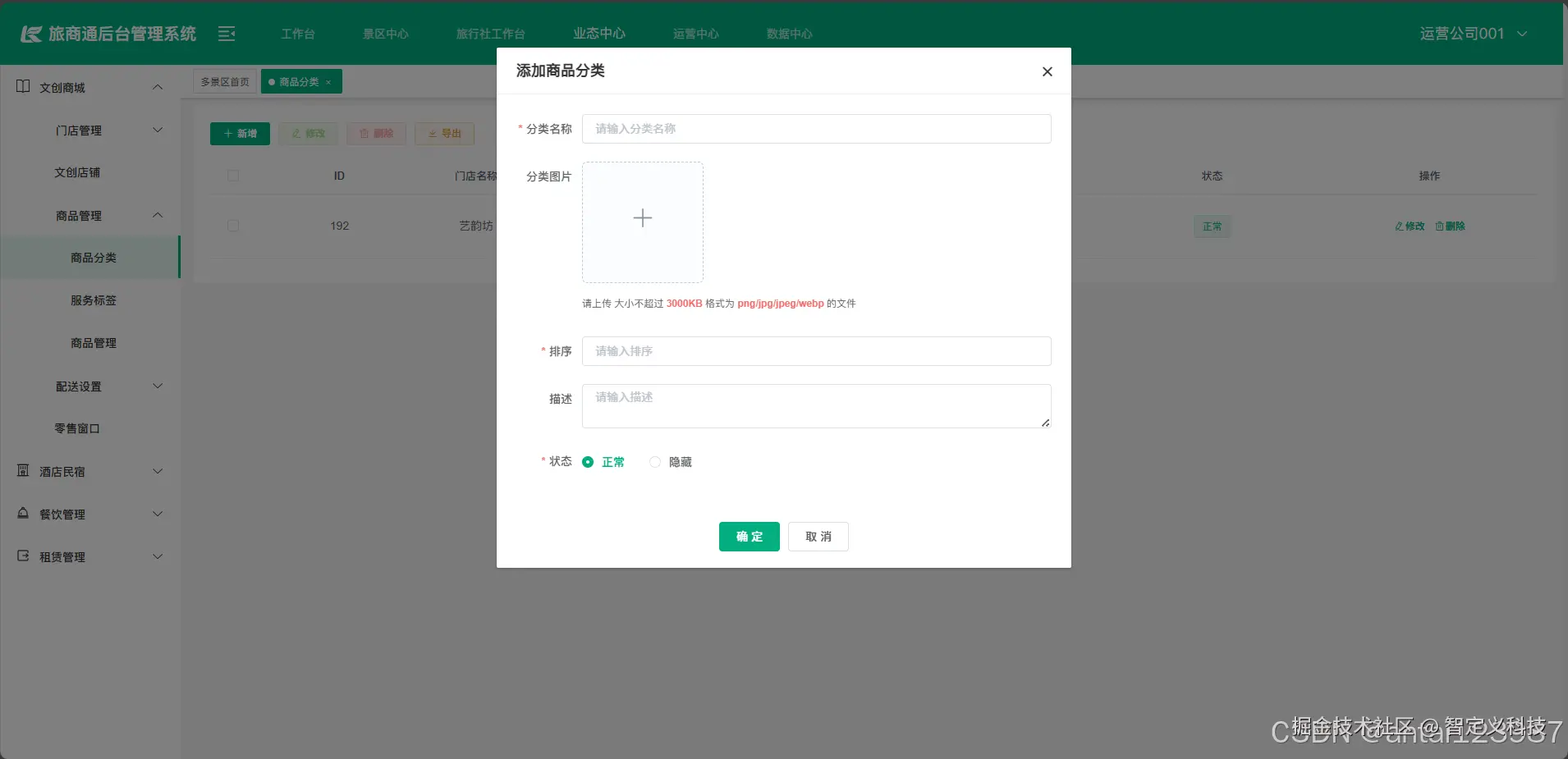
Task: Expand the 门店管理 submenu
Action: tap(158, 130)
